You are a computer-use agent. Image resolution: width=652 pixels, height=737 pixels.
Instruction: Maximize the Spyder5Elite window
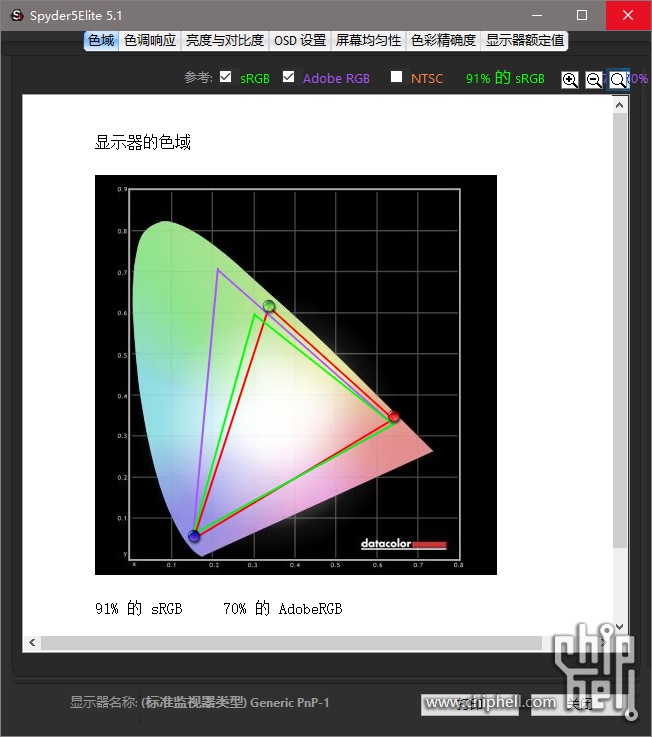582,16
